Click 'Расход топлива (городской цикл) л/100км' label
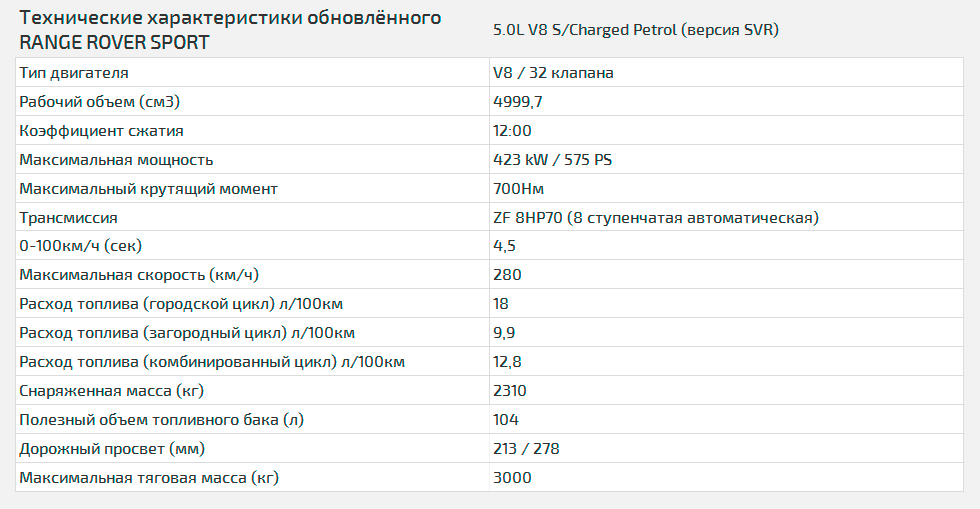This screenshot has width=980, height=509. click(x=181, y=304)
